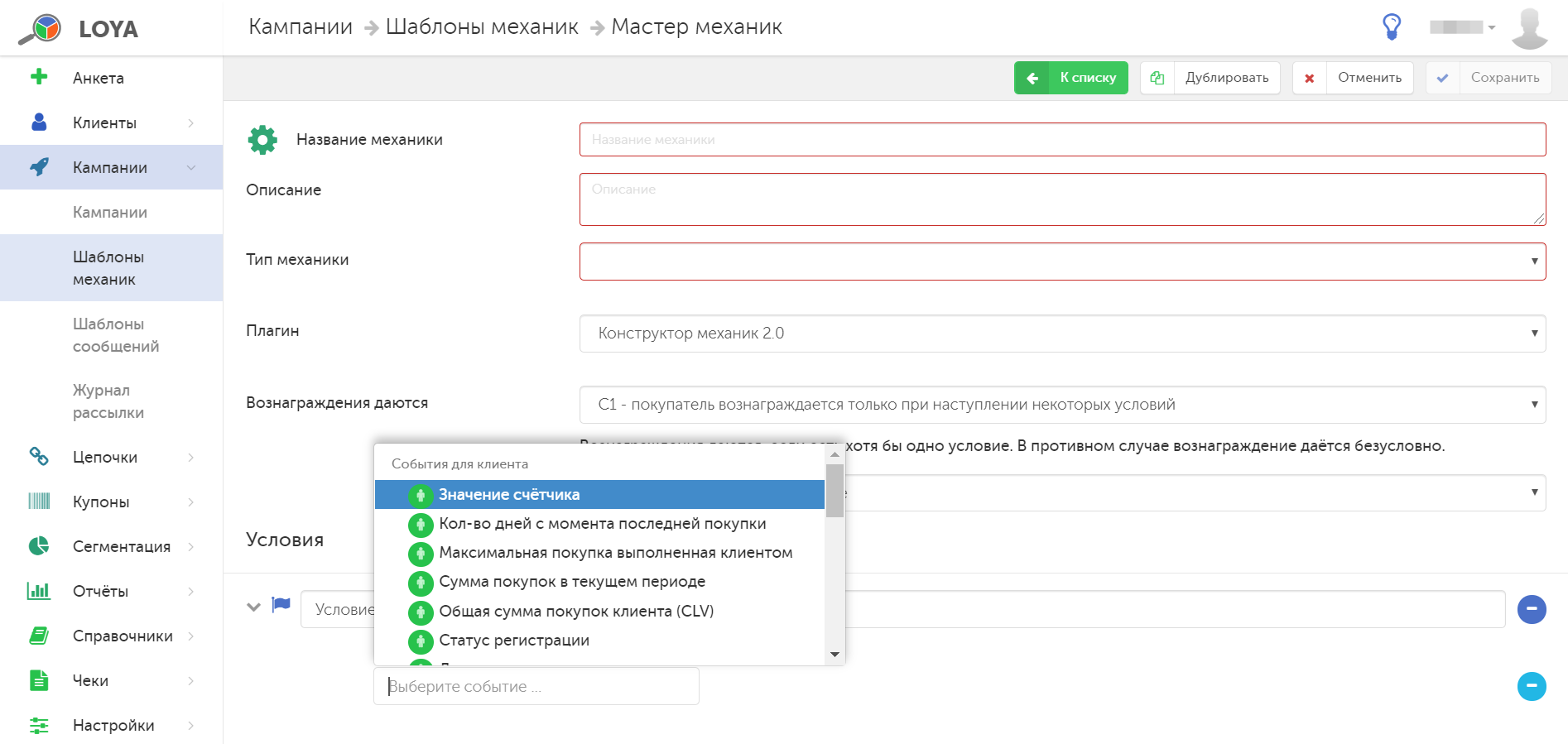The image size is (1568, 744).
Task: Focus the Название механики input field
Action: click(1062, 139)
